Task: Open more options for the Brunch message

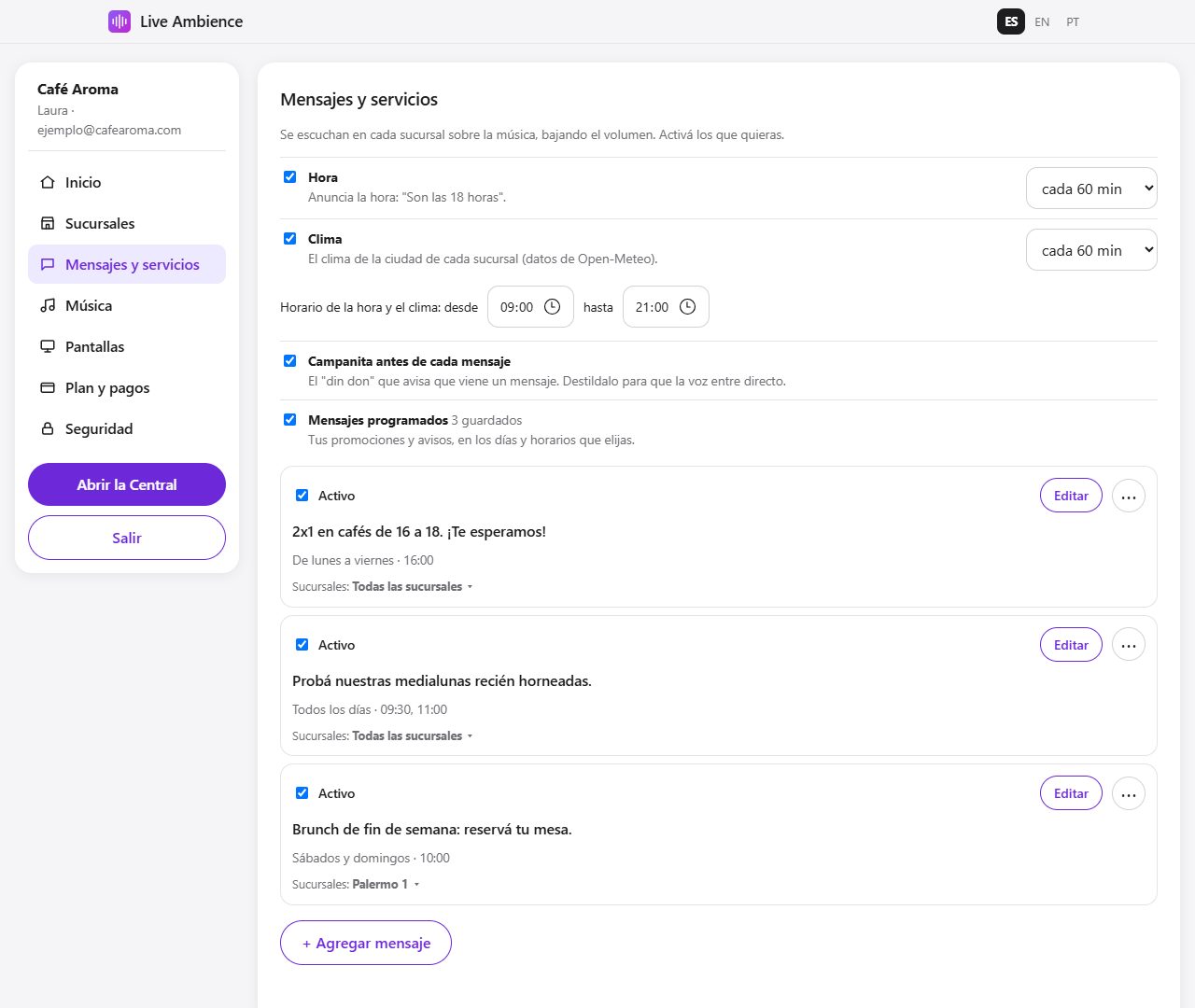Action: [x=1129, y=793]
